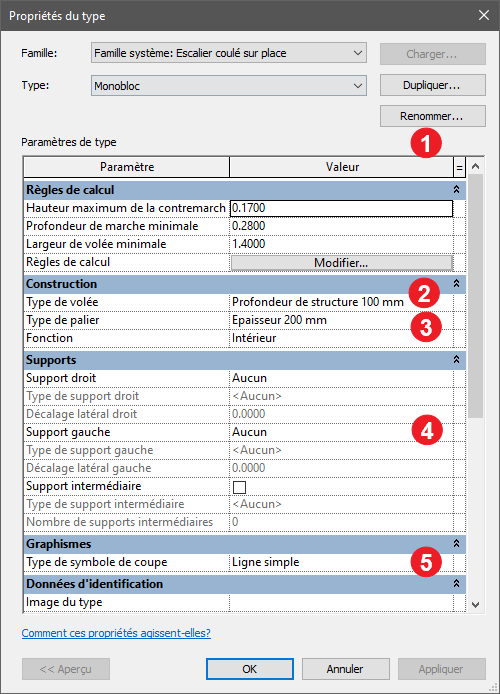Image resolution: width=500 pixels, height=694 pixels.
Task: Click the equals column header
Action: (x=459, y=167)
